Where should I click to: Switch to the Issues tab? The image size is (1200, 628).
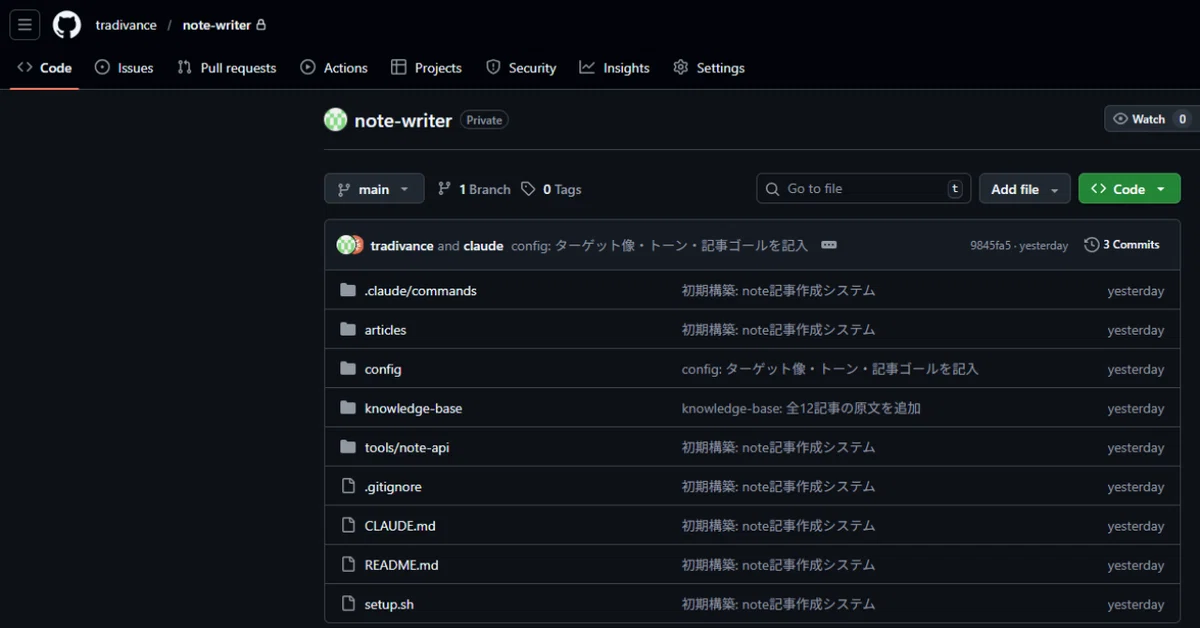pyautogui.click(x=124, y=68)
